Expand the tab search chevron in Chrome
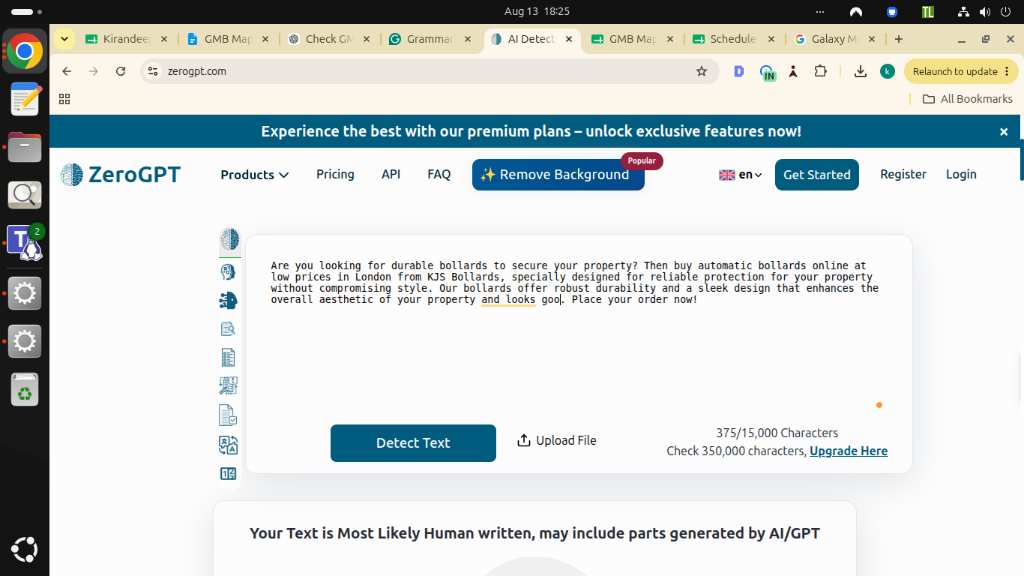The width and height of the screenshot is (1024, 576). (65, 39)
